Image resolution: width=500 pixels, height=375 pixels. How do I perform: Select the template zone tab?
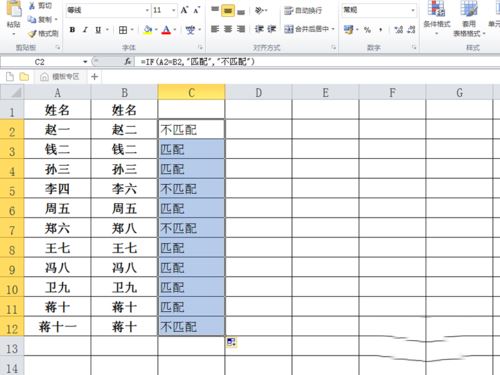[x=60, y=77]
